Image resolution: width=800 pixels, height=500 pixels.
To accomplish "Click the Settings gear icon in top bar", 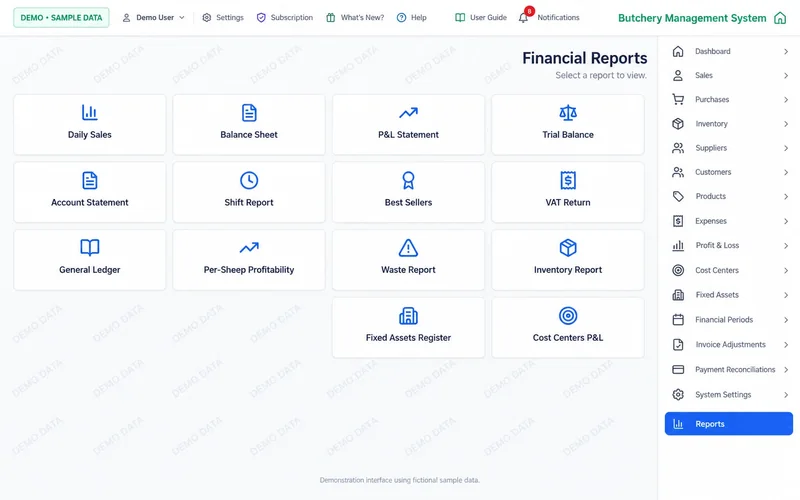I will coord(207,17).
